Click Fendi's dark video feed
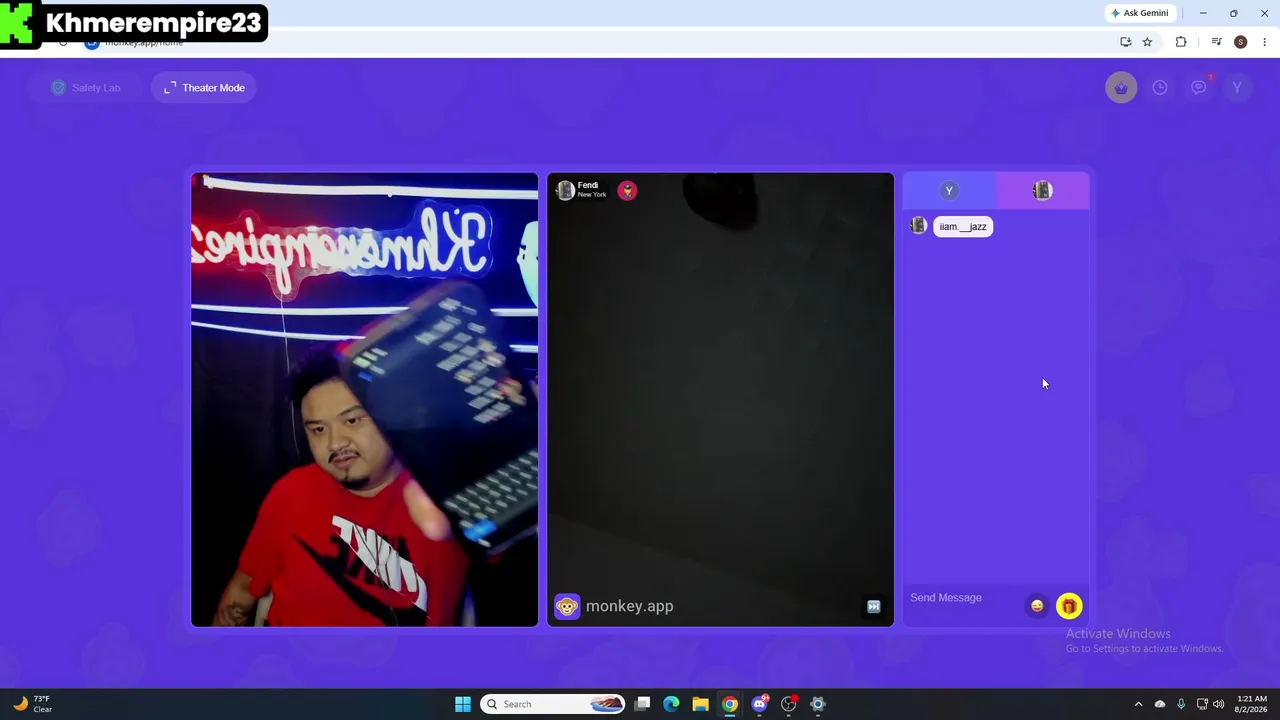 click(720, 400)
